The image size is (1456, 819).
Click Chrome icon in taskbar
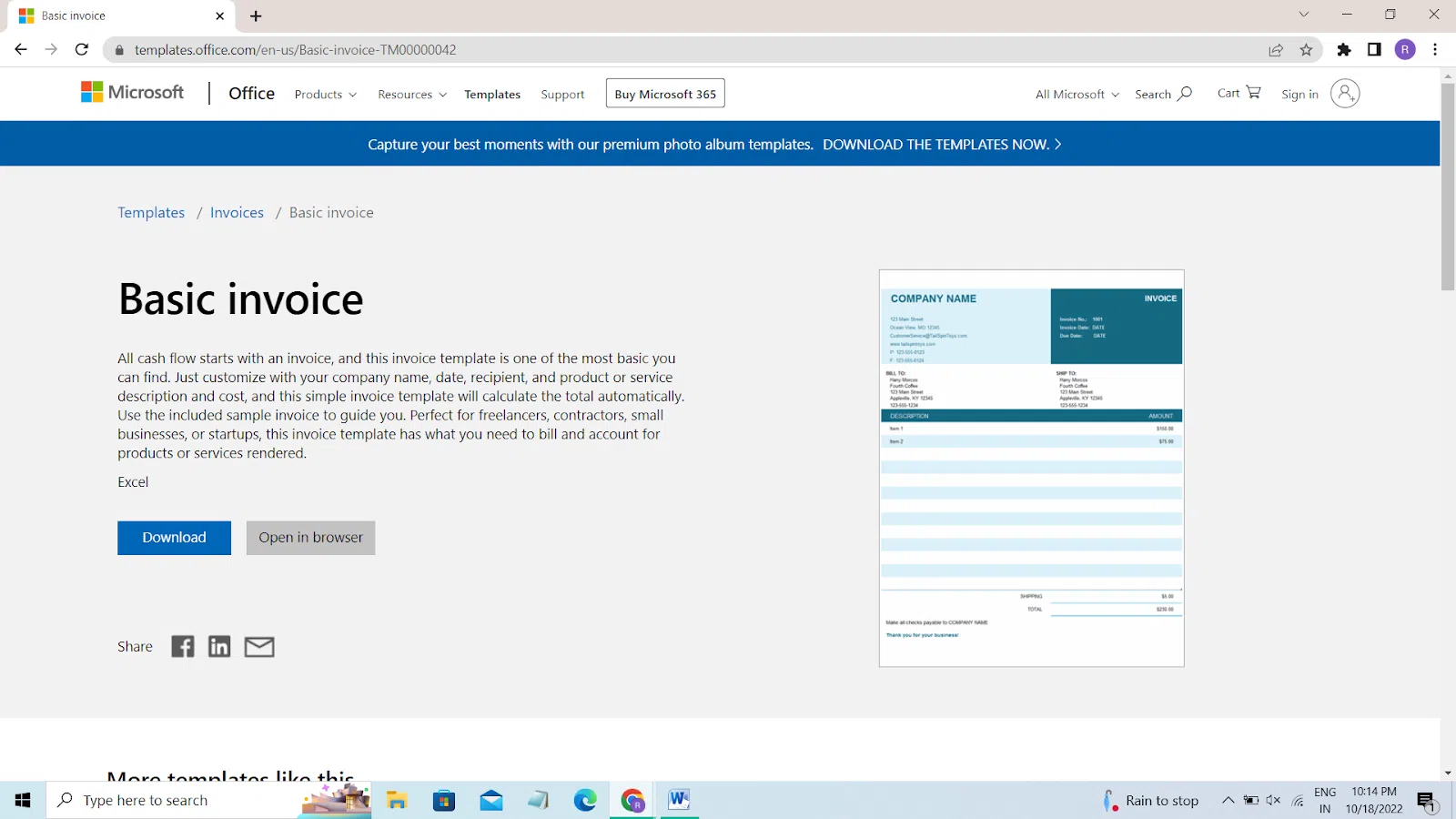coord(632,800)
